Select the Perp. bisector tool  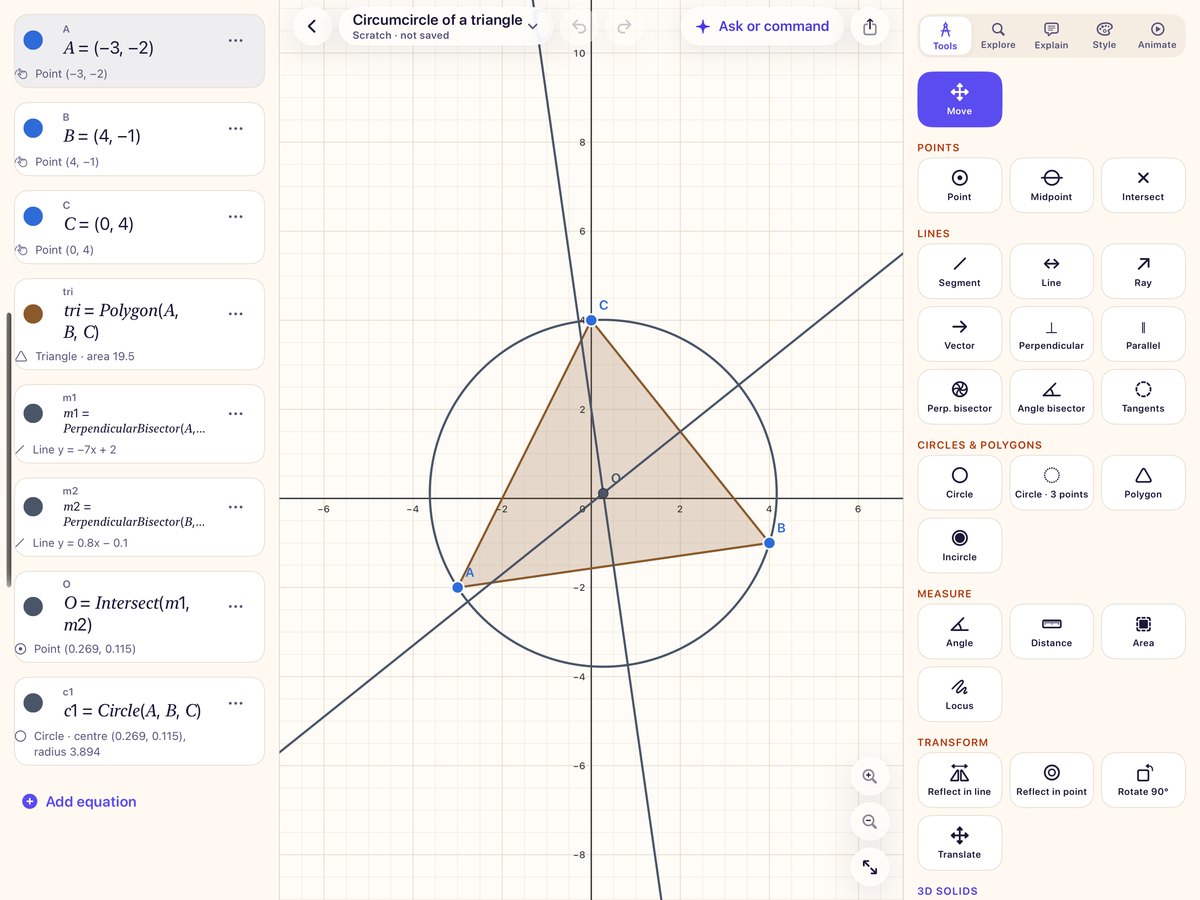959,397
